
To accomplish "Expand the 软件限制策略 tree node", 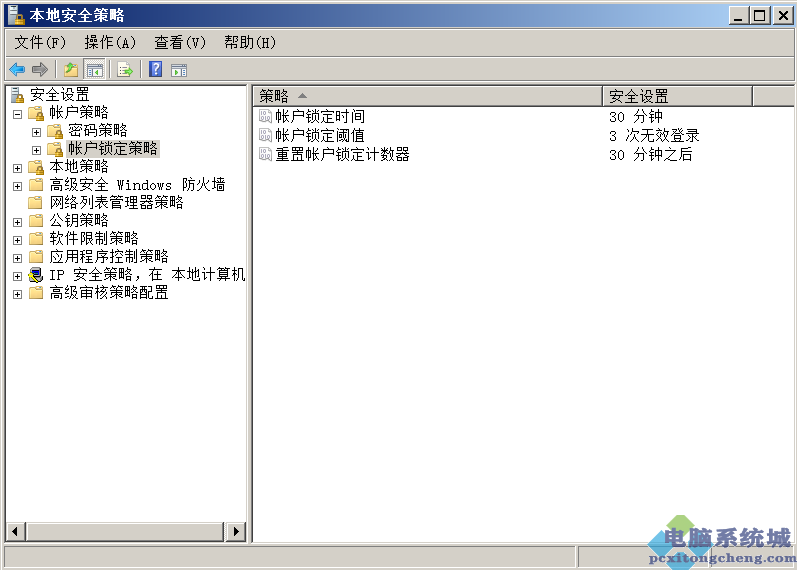I will tap(17, 241).
